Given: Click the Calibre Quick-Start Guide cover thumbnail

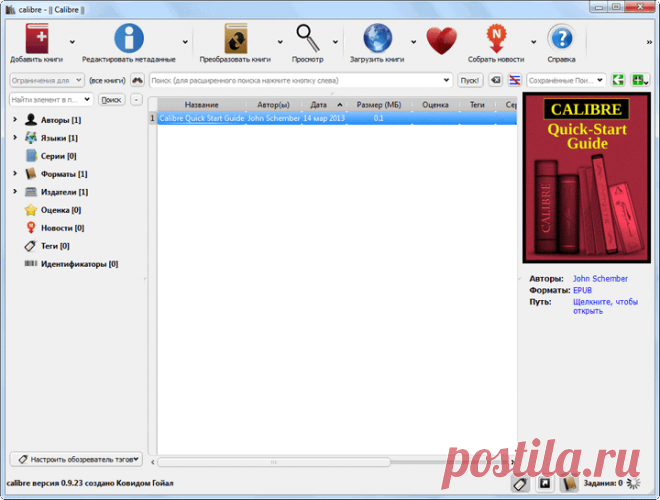Looking at the screenshot, I should click(587, 178).
